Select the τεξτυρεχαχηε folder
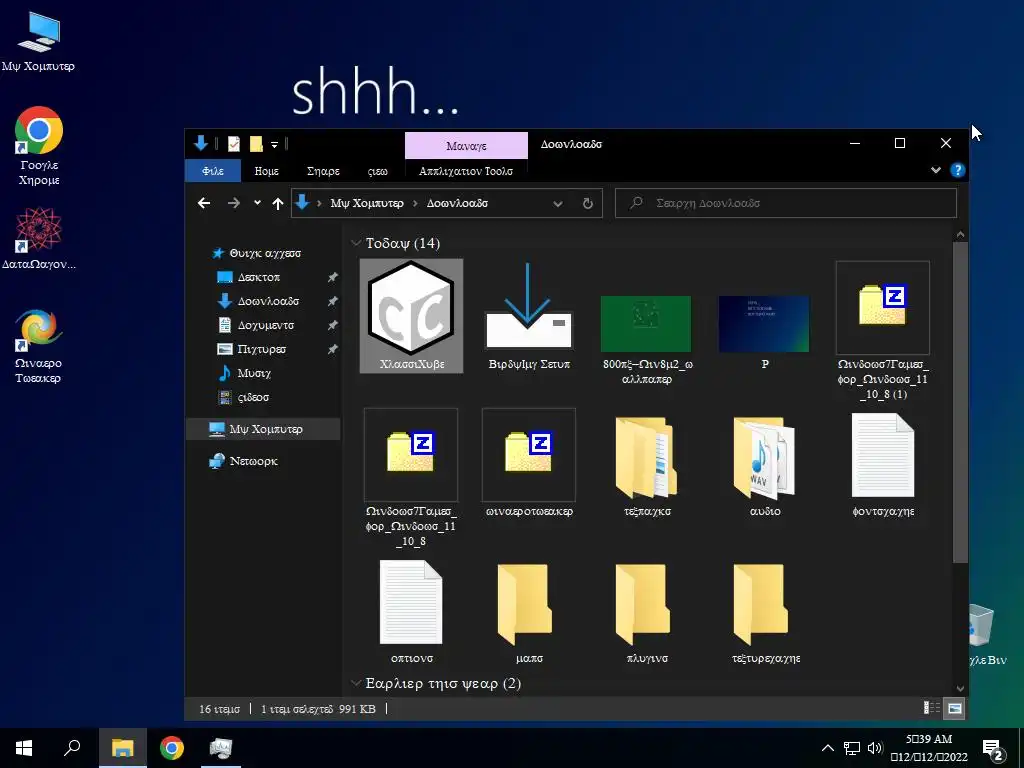This screenshot has height=768, width=1024. point(765,612)
